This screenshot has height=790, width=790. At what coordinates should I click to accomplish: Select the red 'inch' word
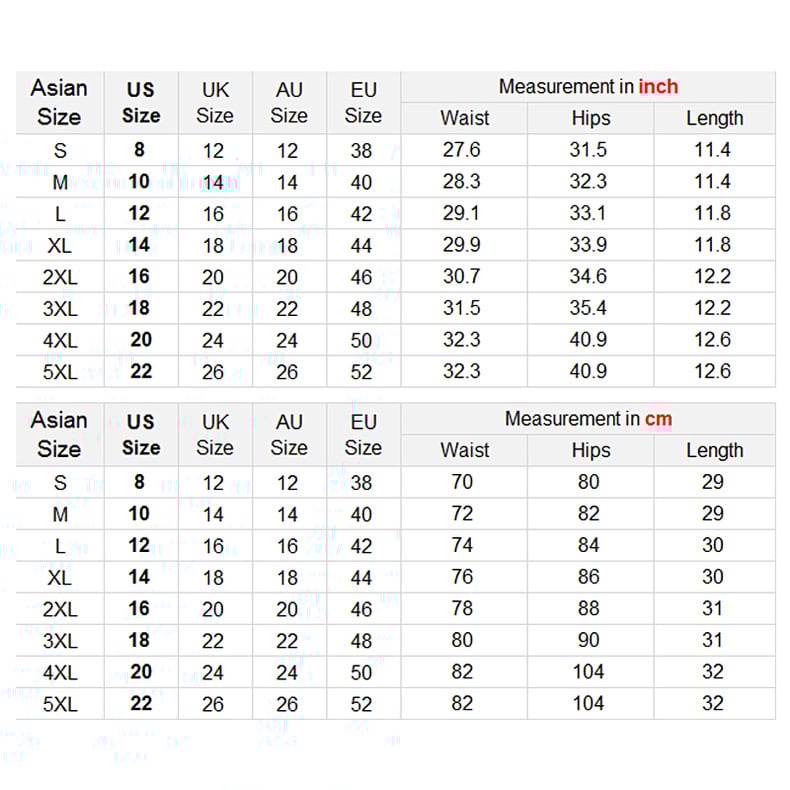click(658, 87)
